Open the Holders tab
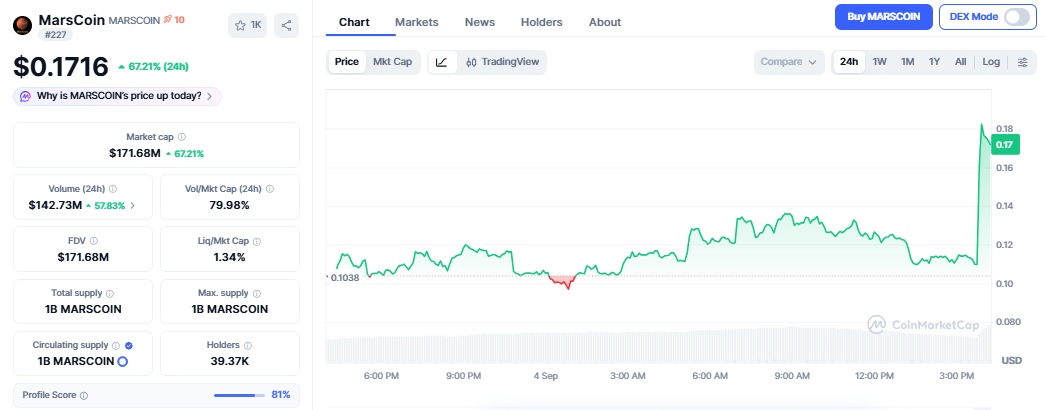1045x410 pixels. (x=541, y=22)
